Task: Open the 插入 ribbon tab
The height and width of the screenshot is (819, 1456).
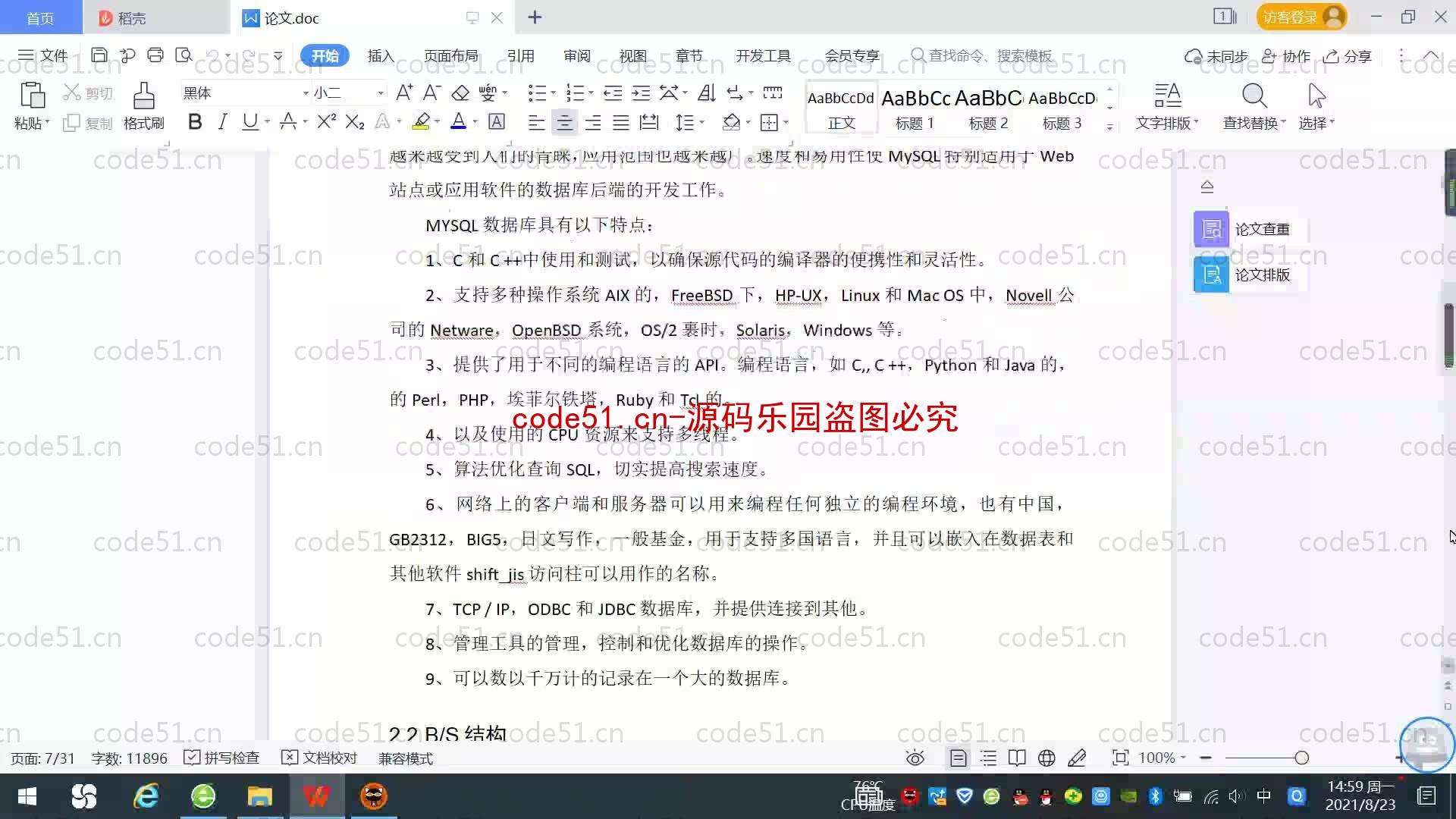Action: 381,55
